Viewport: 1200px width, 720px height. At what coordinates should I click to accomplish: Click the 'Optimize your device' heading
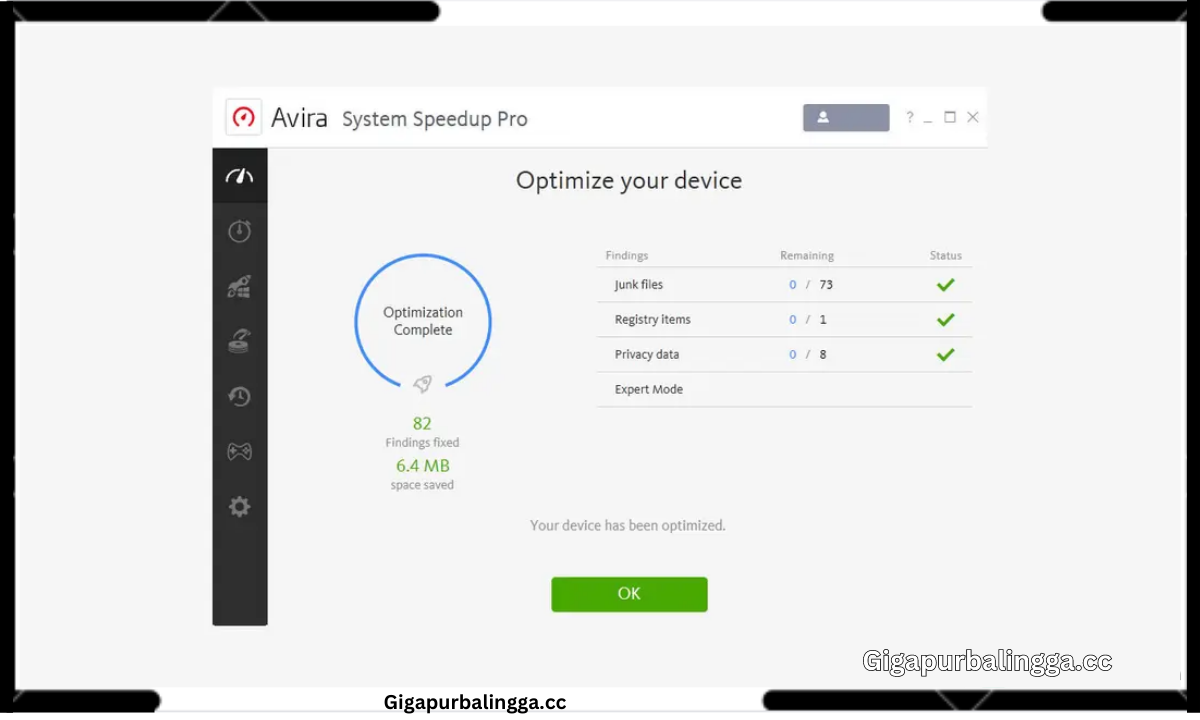tap(629, 181)
